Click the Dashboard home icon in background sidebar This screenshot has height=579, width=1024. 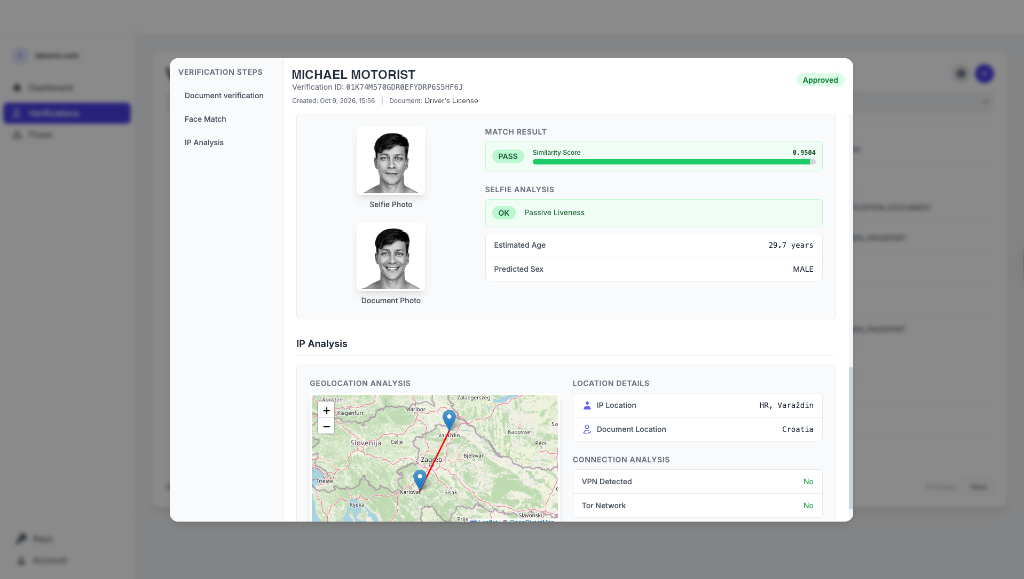(x=18, y=87)
